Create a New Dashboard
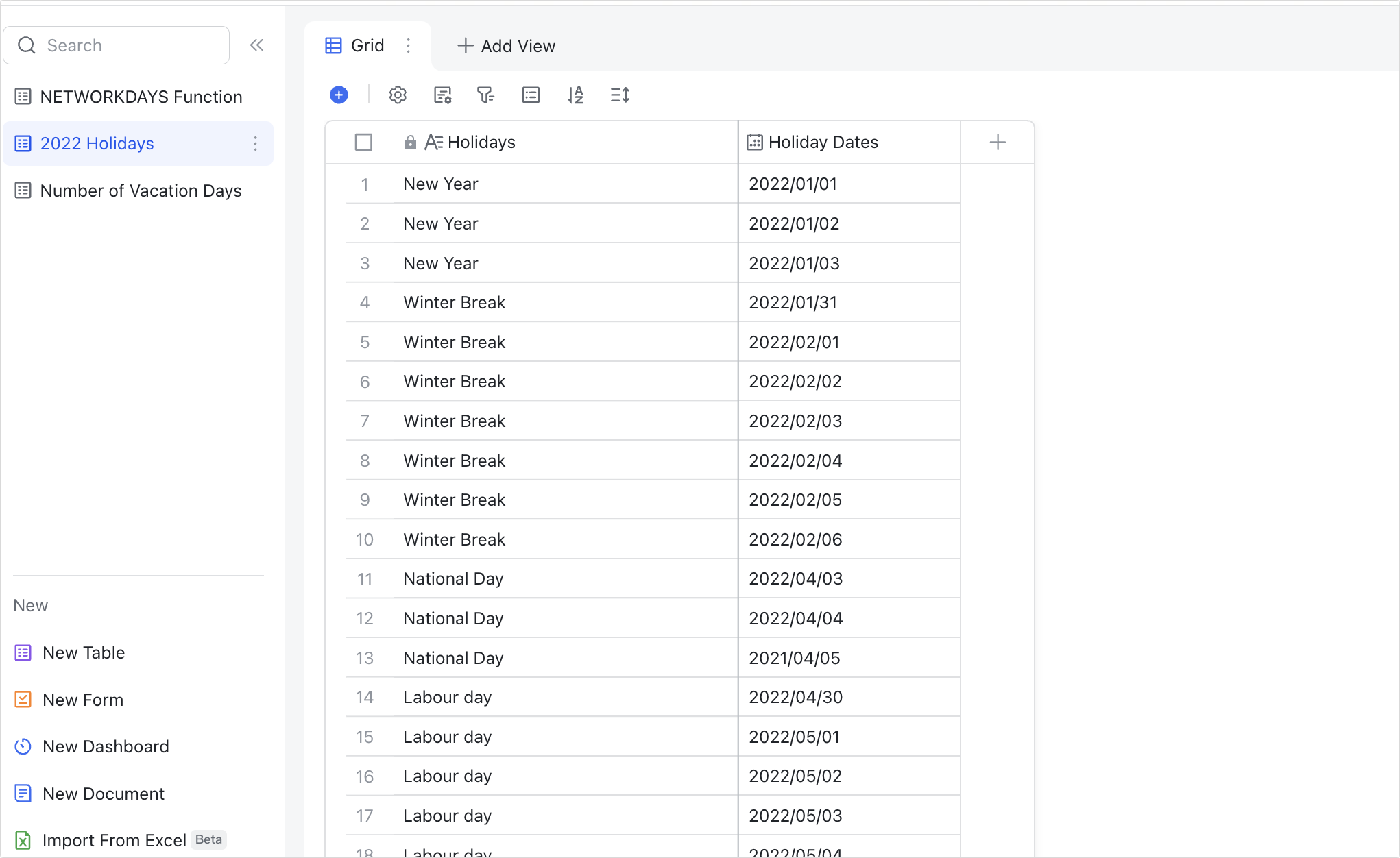The height and width of the screenshot is (858, 1400). (x=106, y=746)
